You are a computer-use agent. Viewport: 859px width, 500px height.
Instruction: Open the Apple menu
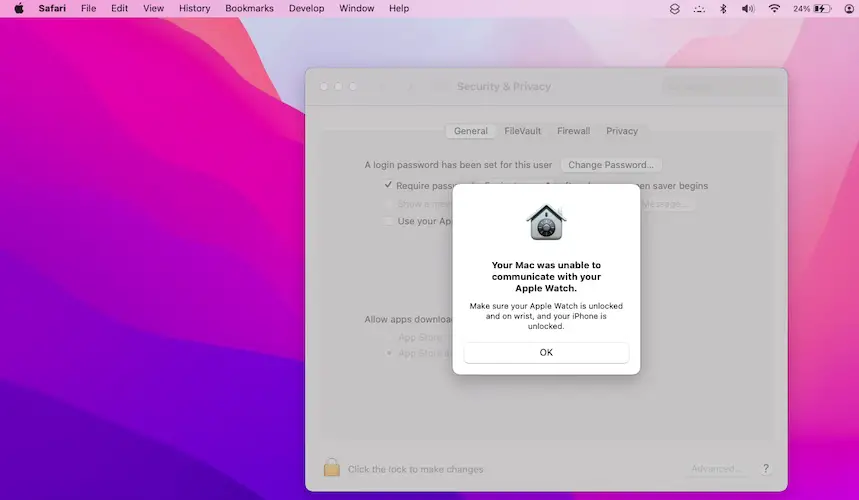tap(18, 8)
